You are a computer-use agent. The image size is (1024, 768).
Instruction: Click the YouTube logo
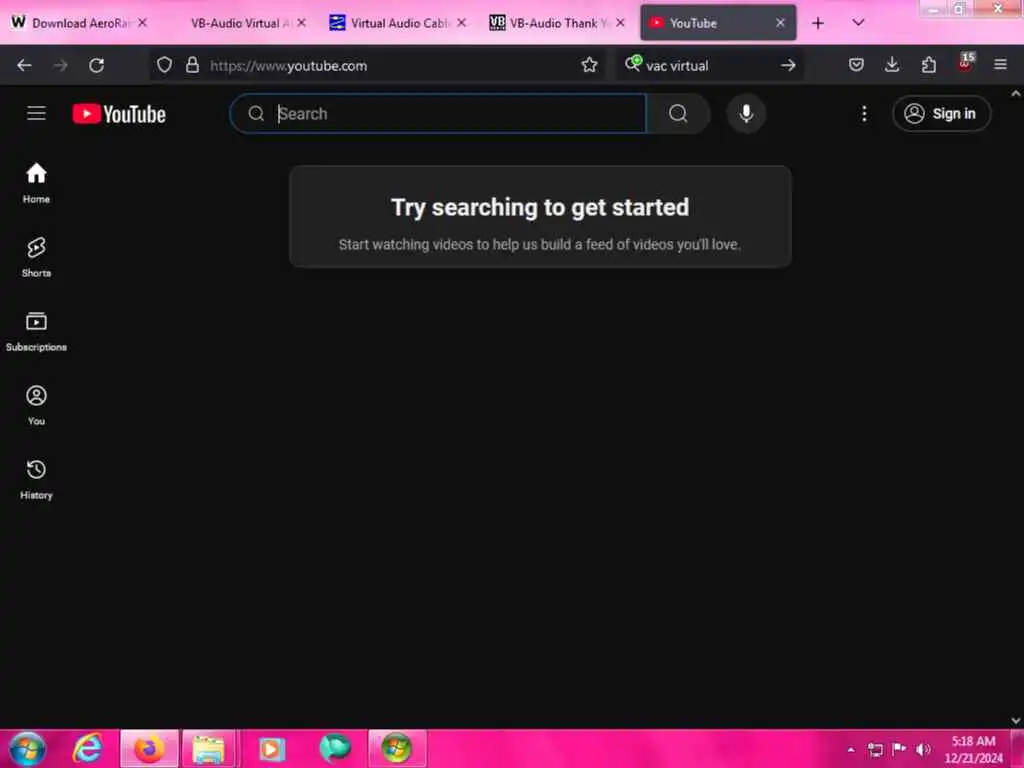pyautogui.click(x=119, y=114)
